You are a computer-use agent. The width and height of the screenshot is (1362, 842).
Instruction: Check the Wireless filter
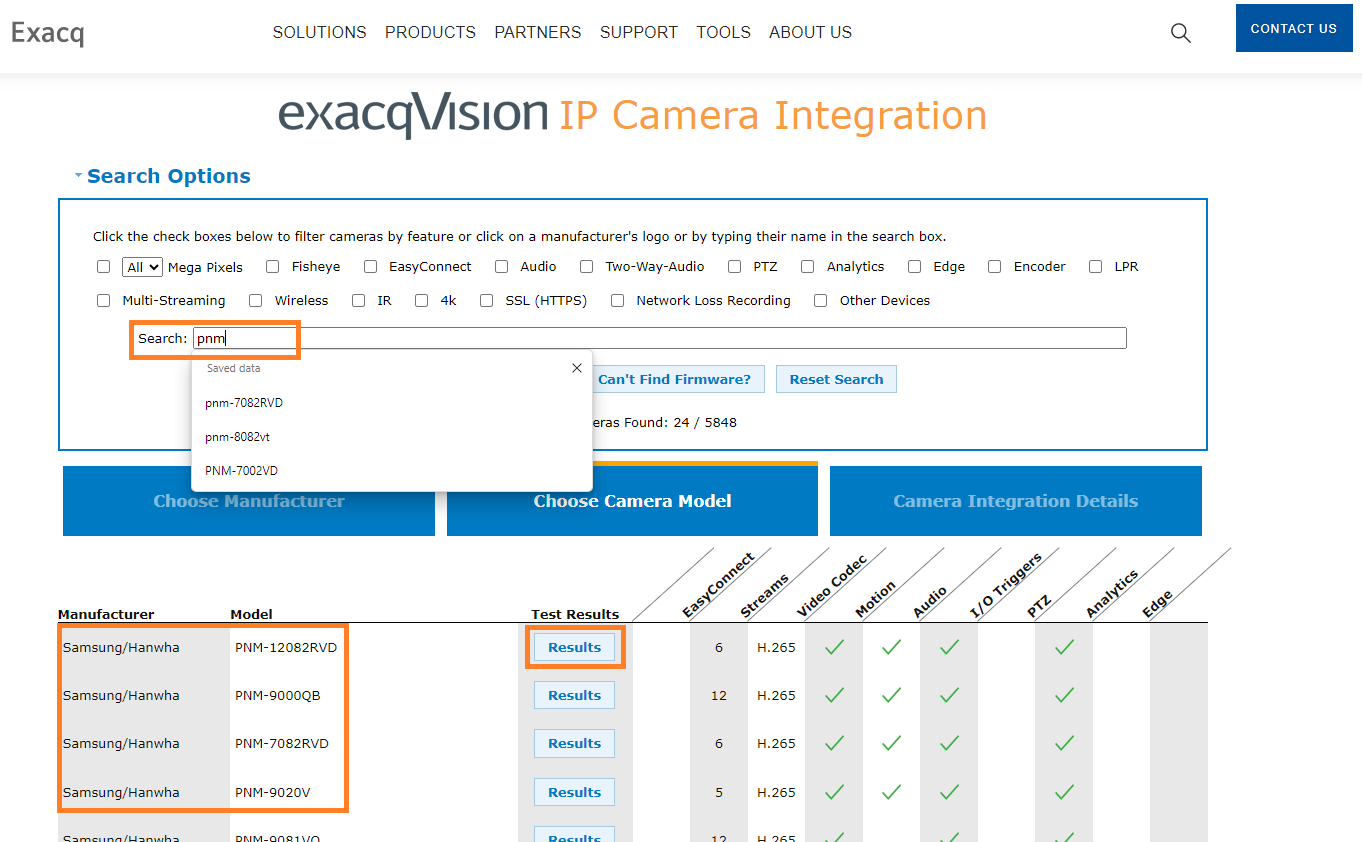[x=256, y=301]
